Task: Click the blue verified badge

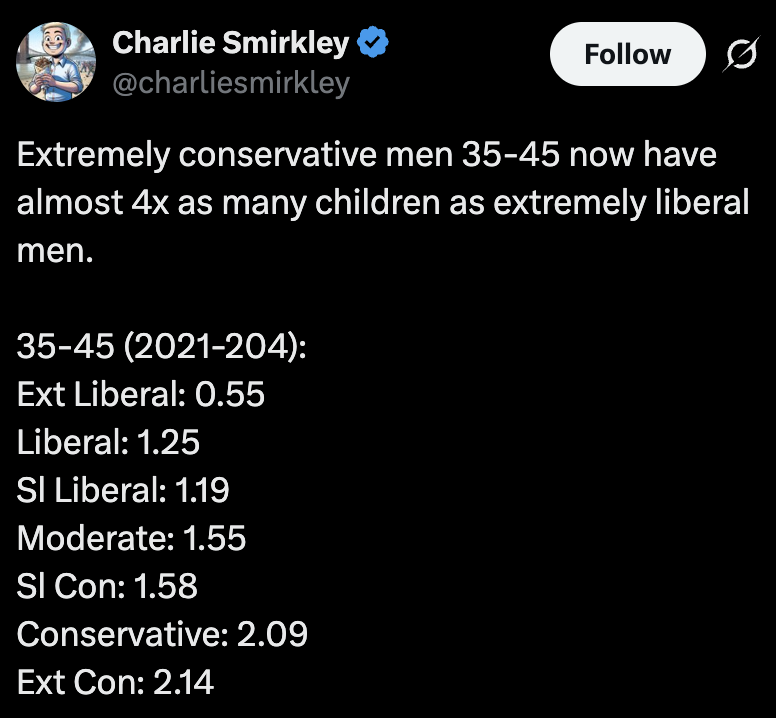Action: 374,43
